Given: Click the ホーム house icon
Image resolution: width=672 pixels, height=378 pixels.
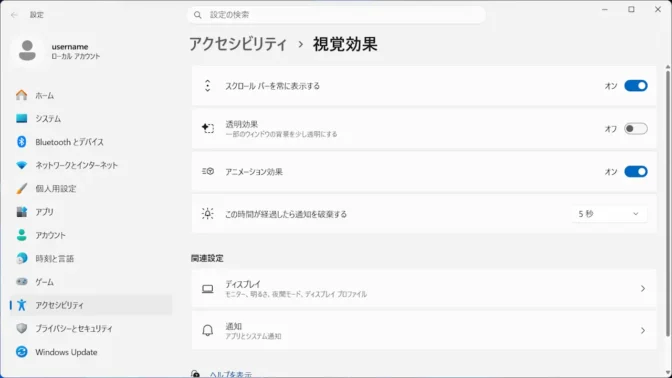Looking at the screenshot, I should 21,95.
